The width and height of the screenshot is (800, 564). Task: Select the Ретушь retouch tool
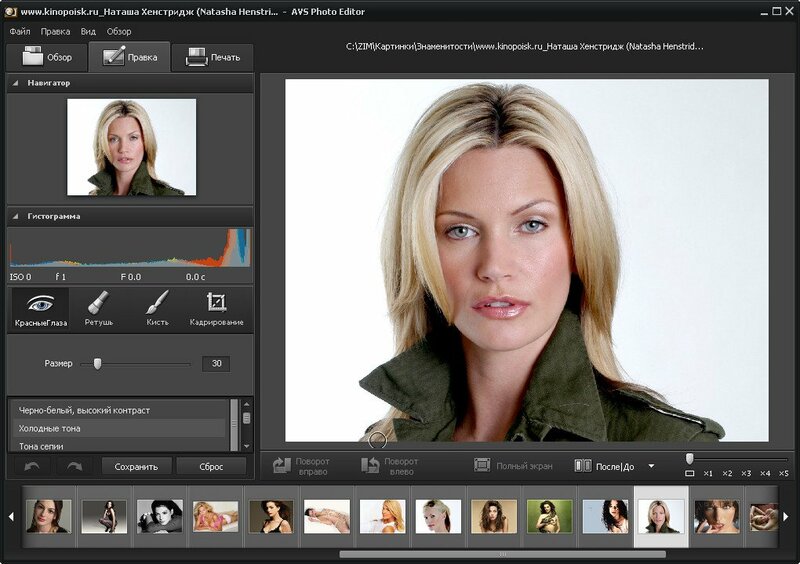[x=98, y=308]
